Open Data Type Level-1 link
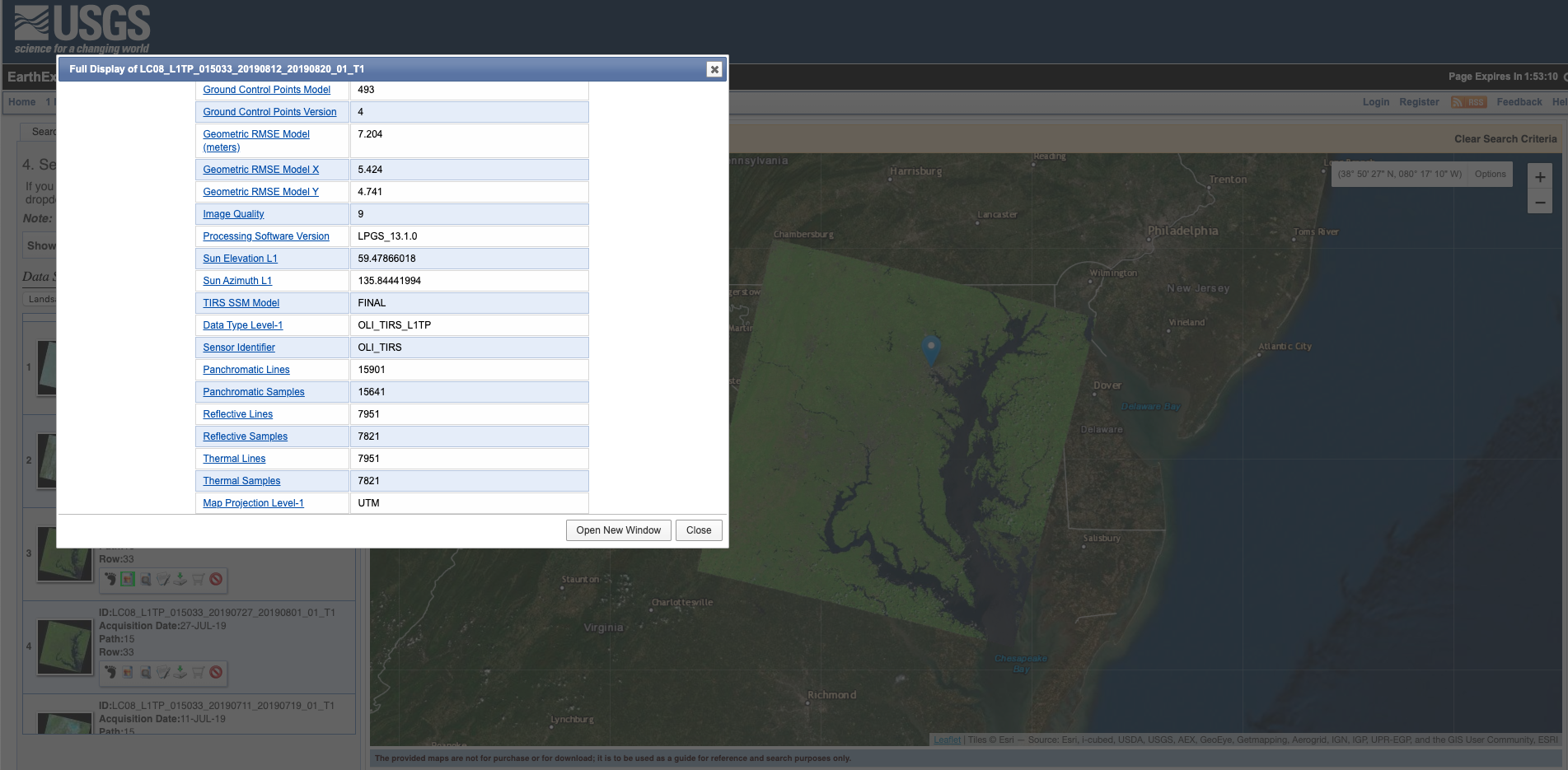Image resolution: width=1568 pixels, height=770 pixels. click(x=242, y=325)
